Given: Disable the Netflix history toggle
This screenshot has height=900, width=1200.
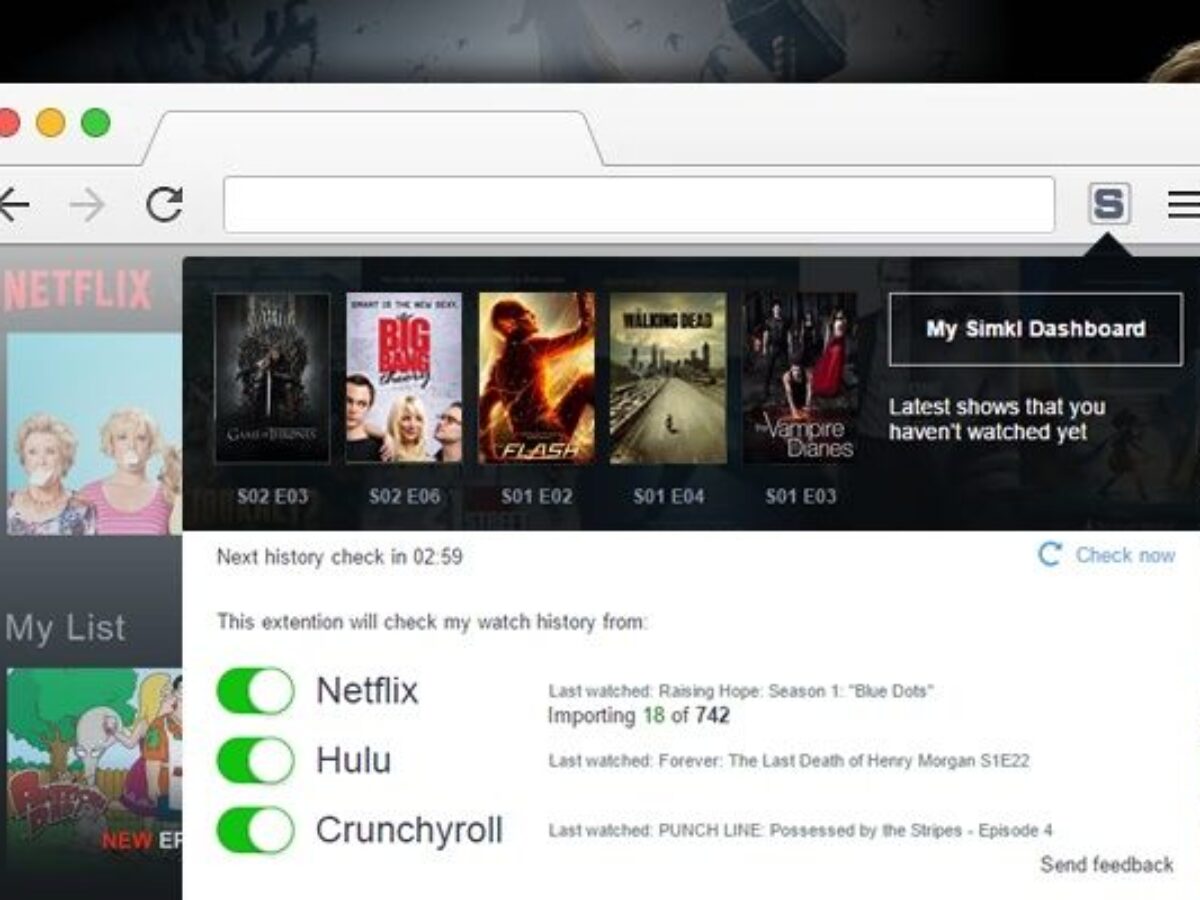Looking at the screenshot, I should 255,691.
